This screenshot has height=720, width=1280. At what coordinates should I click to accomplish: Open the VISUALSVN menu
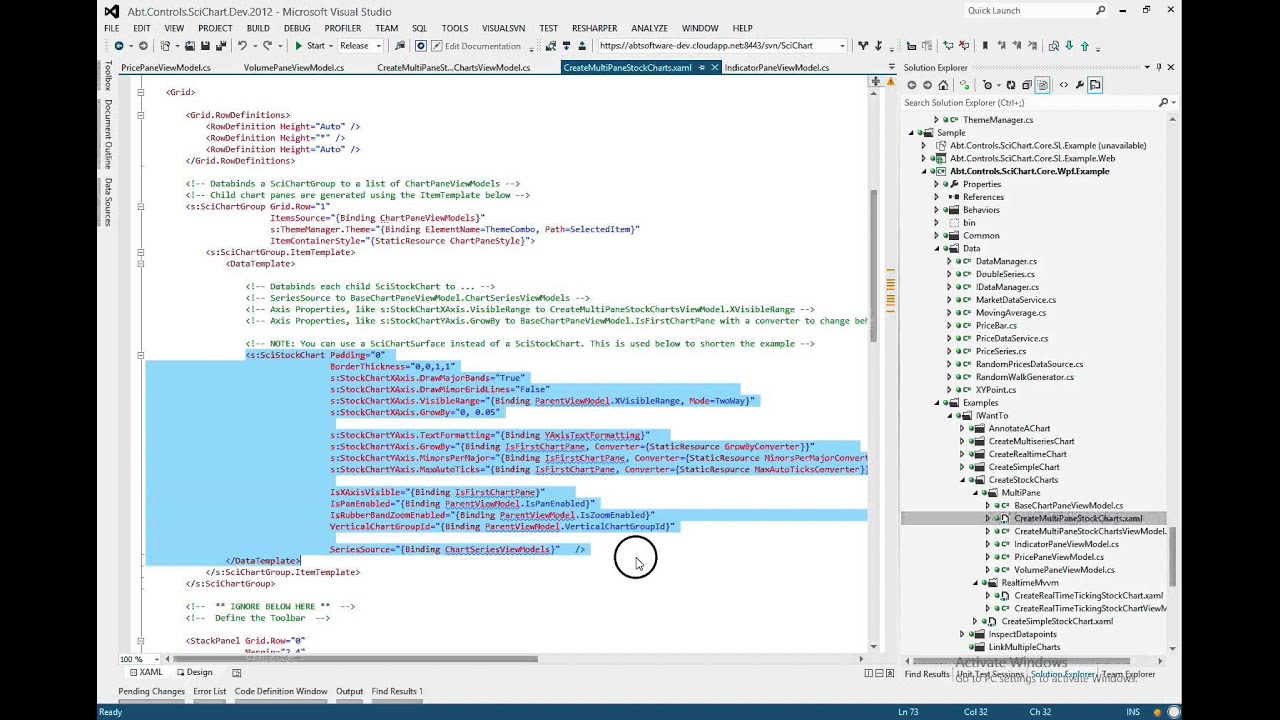click(503, 28)
